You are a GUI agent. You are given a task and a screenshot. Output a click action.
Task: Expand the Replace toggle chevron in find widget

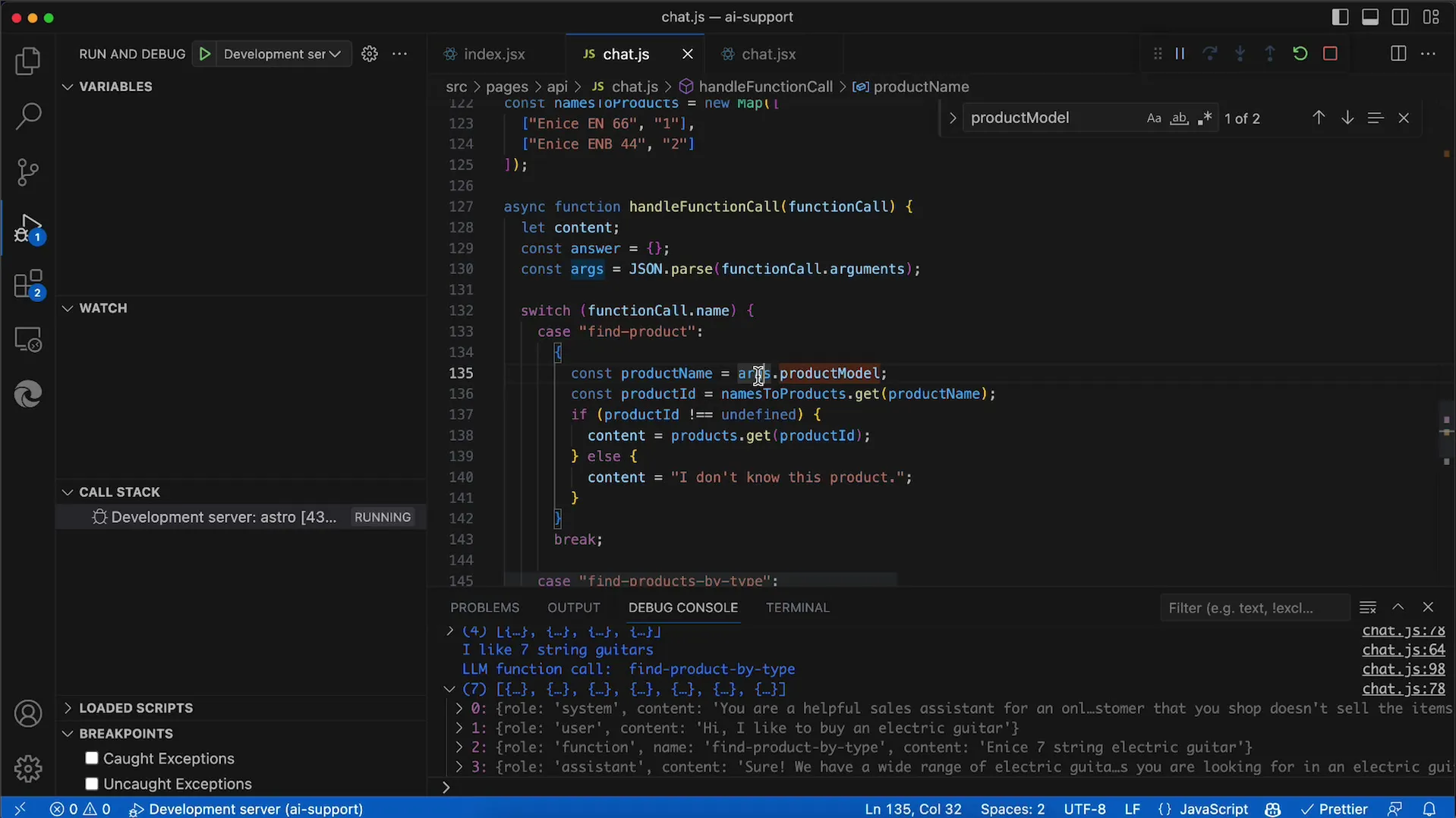tap(952, 118)
